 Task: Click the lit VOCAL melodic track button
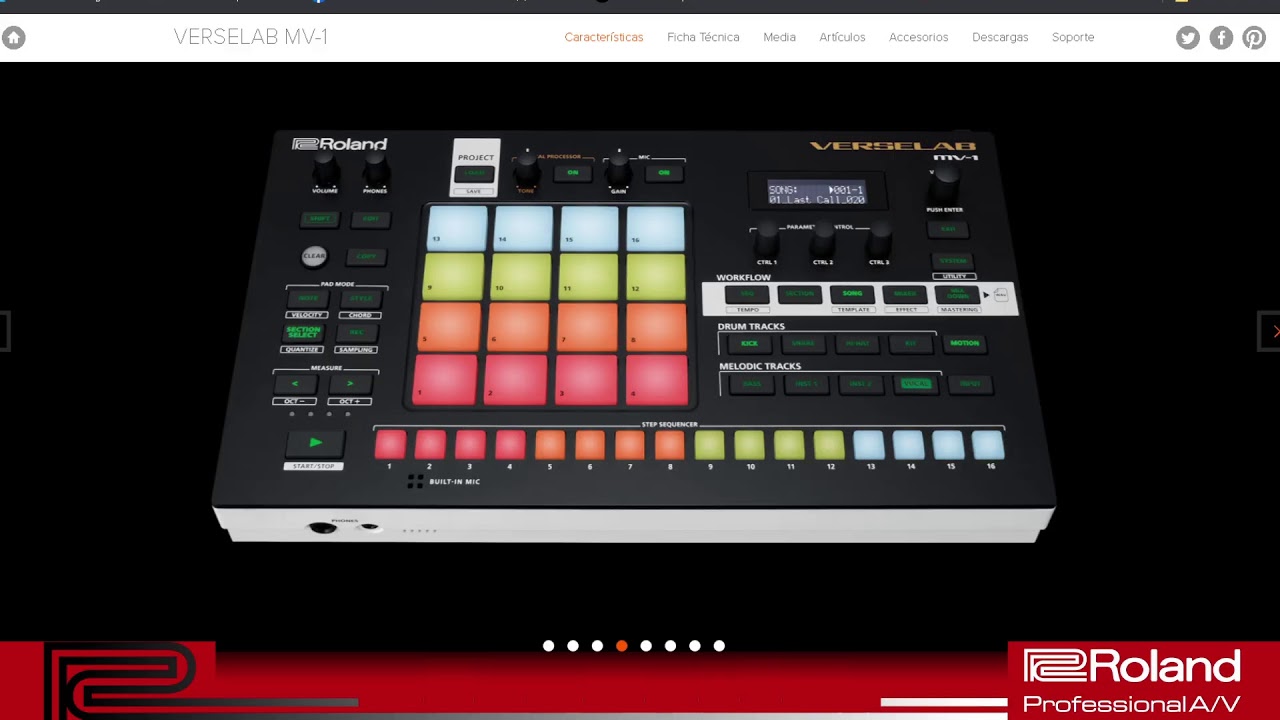pyautogui.click(x=915, y=384)
